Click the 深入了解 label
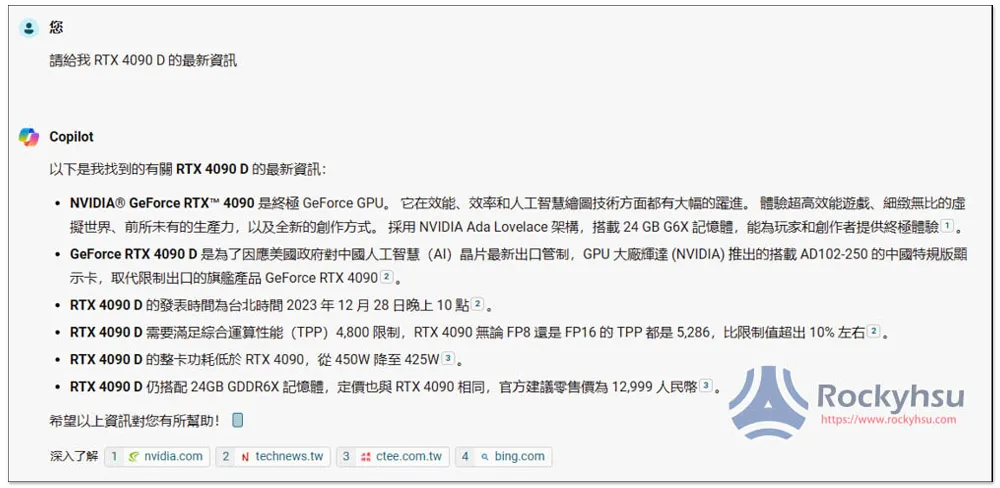 coord(74,456)
